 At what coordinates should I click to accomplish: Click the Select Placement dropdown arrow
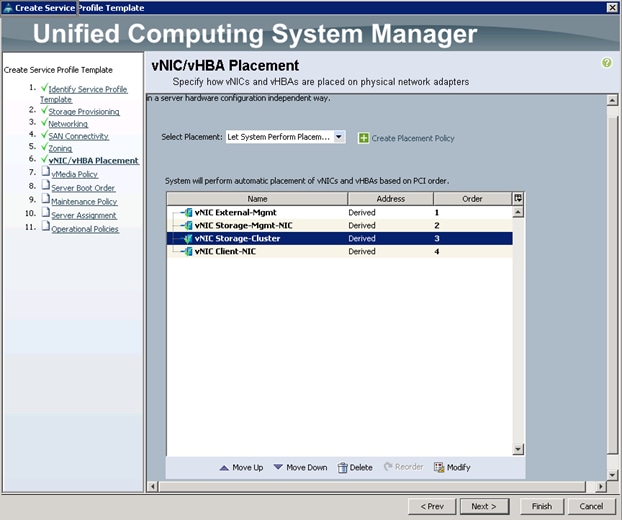[x=339, y=137]
